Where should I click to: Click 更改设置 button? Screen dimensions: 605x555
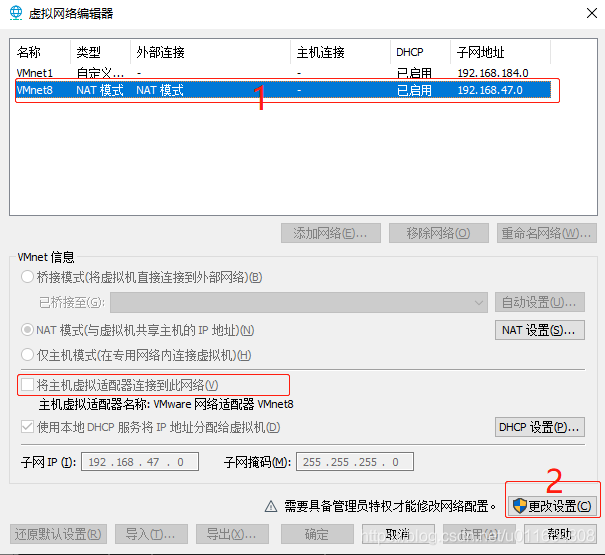(x=552, y=506)
